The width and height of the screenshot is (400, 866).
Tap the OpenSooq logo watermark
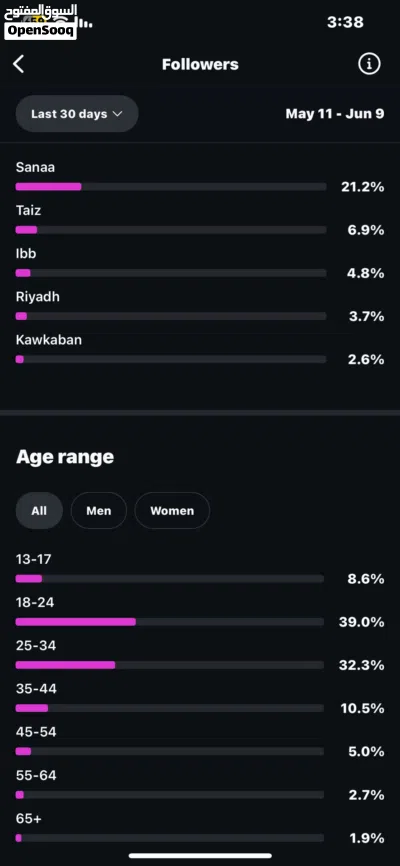40,23
